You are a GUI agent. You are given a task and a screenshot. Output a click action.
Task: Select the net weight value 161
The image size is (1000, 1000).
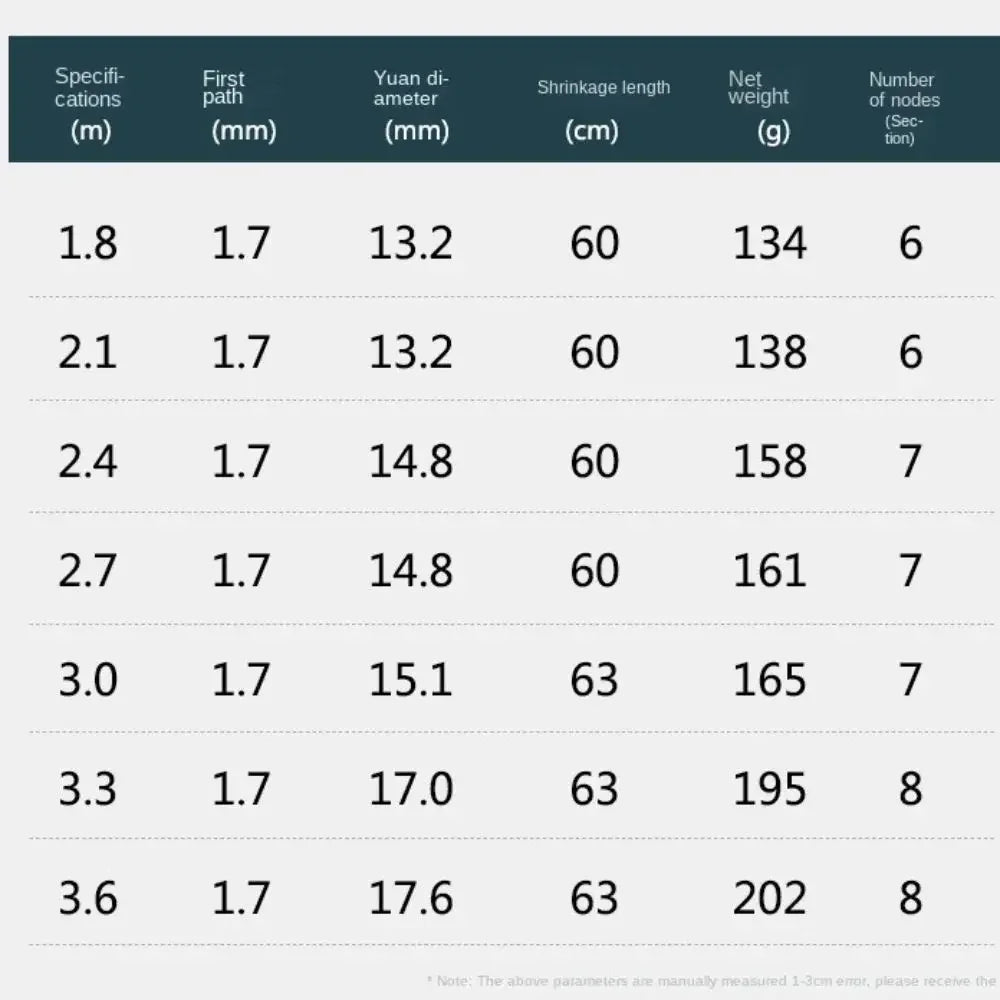coord(770,570)
